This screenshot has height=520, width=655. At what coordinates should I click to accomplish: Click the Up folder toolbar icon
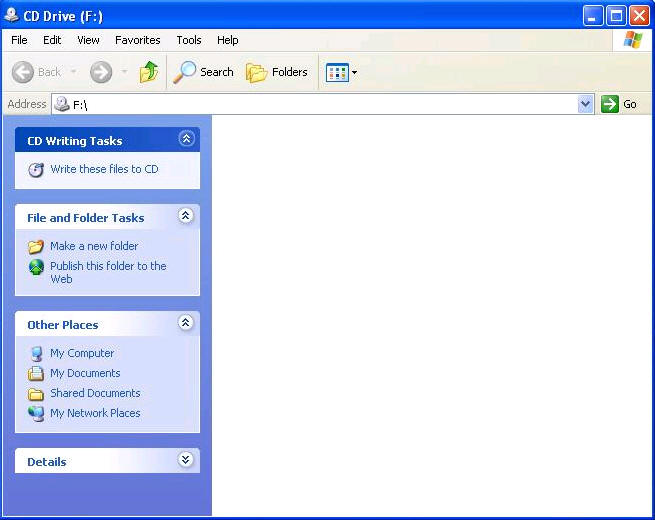(149, 72)
